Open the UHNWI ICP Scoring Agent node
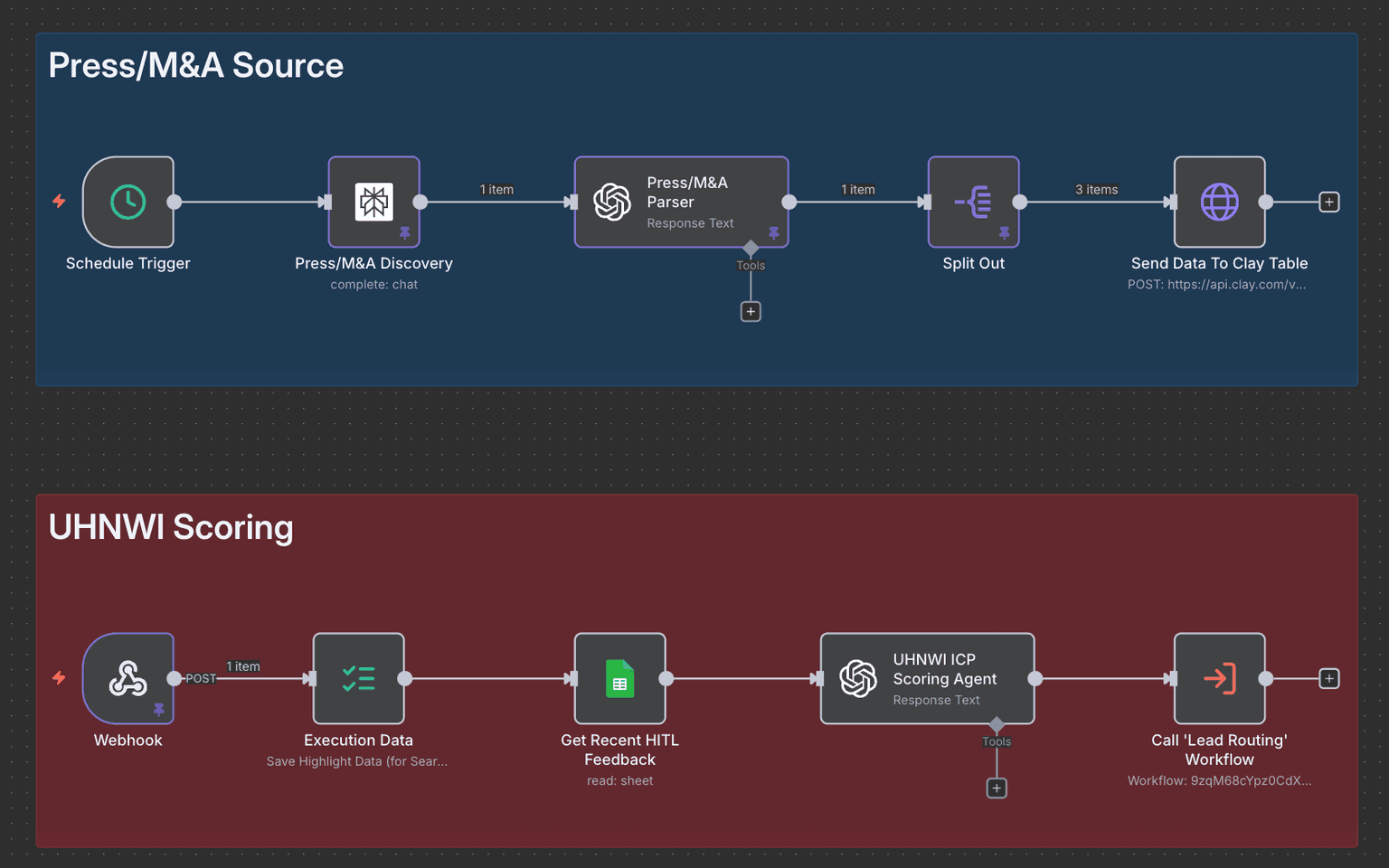1389x868 pixels. 927,679
